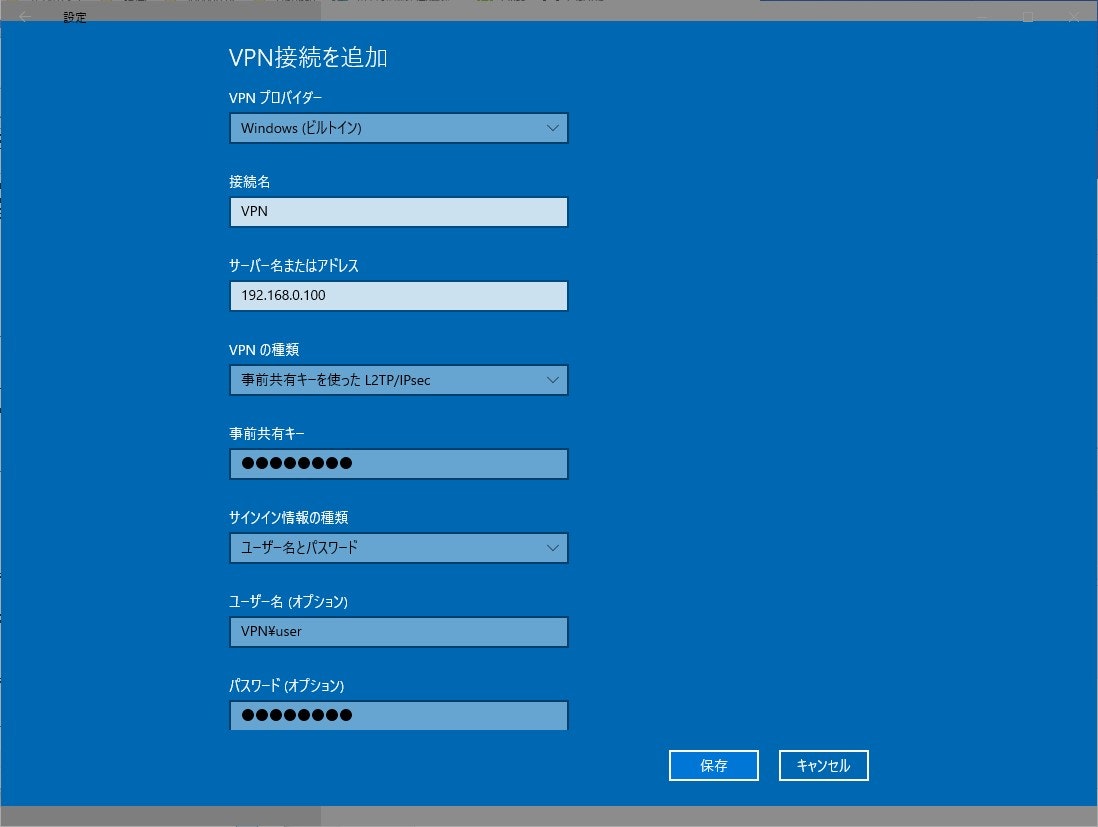Click the VPN接続を追加 heading
Viewport: 1098px width, 827px height.
[x=308, y=57]
